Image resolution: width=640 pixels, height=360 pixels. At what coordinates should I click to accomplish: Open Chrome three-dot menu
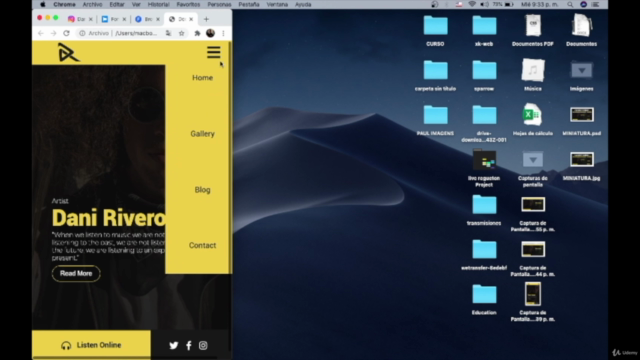[x=223, y=33]
